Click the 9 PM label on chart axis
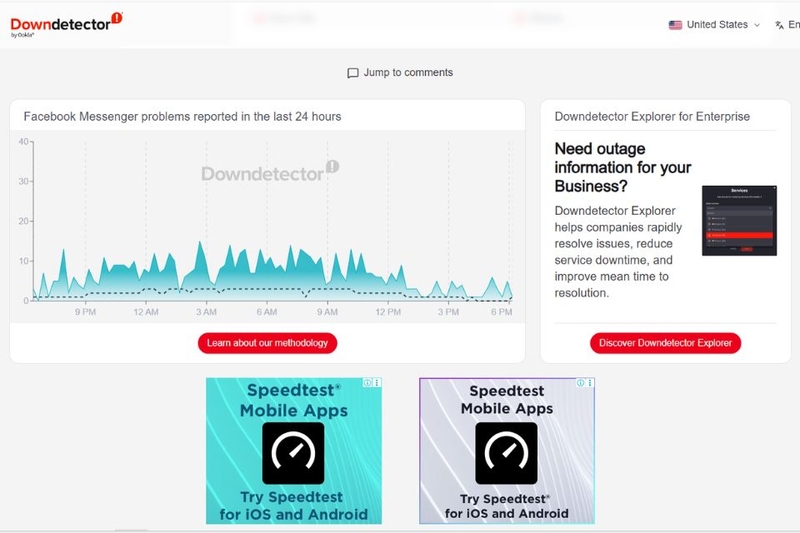This screenshot has height=533, width=800. coord(85,312)
